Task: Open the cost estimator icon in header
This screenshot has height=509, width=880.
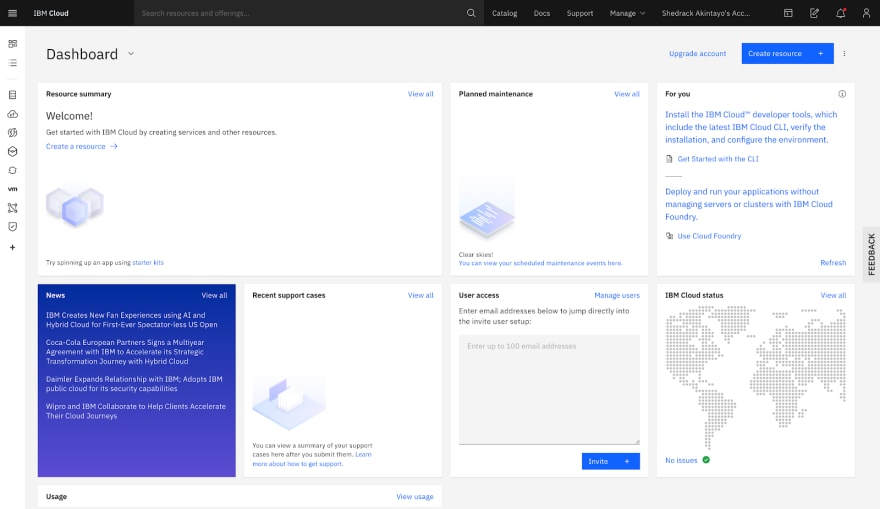Action: (788, 13)
